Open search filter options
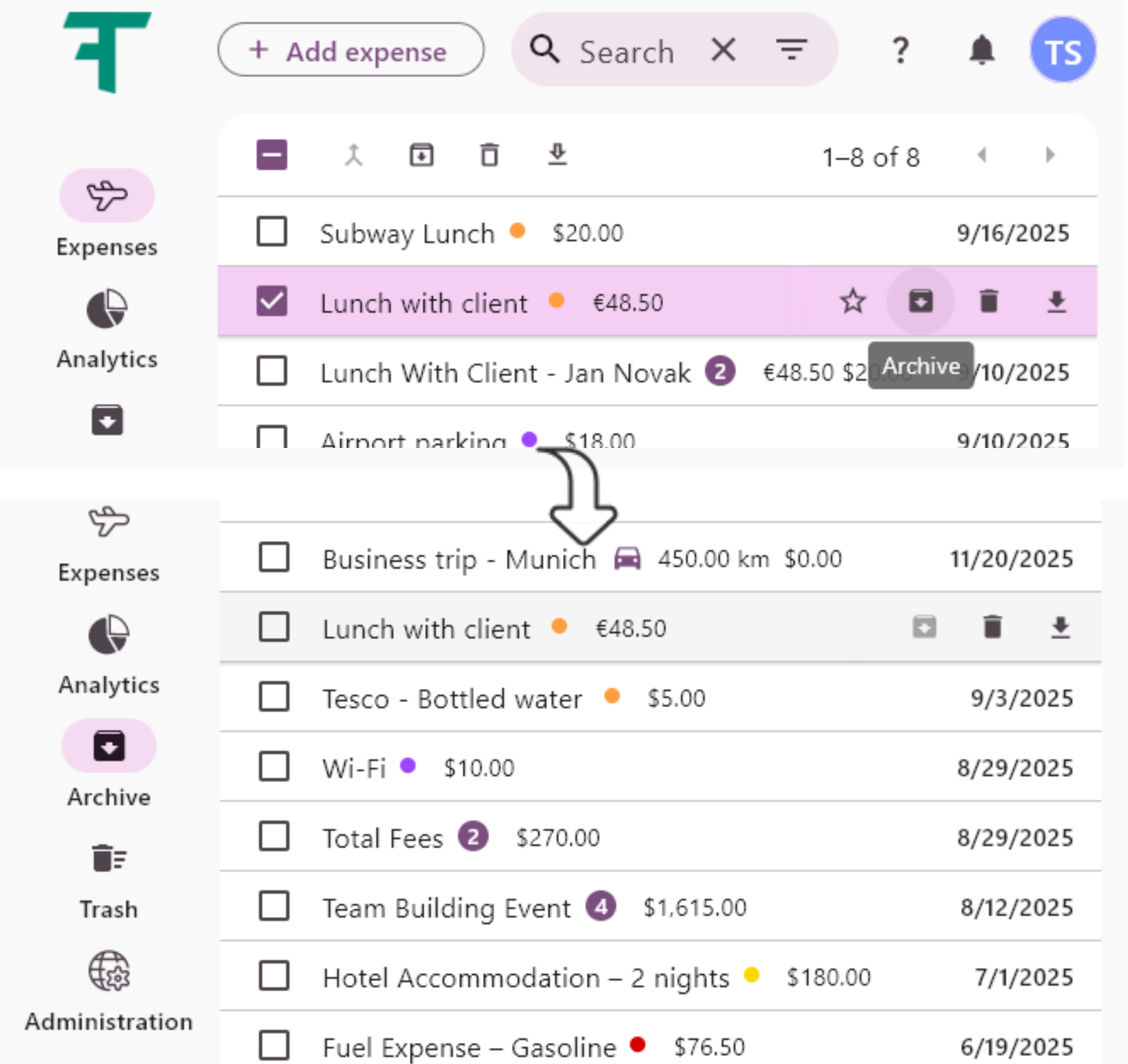The width and height of the screenshot is (1128, 1064). click(x=792, y=50)
